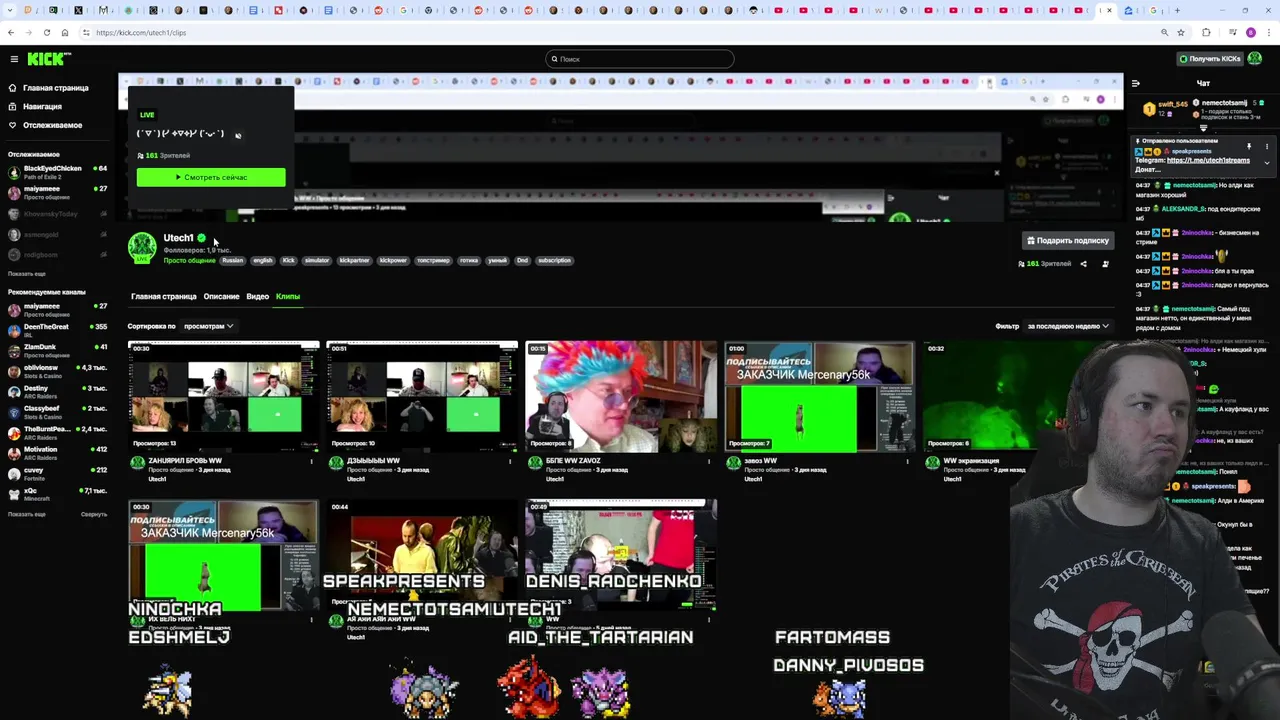The width and height of the screenshot is (1280, 720).
Task: Open the Kick sidebar hamburger menu
Action: coord(14,59)
